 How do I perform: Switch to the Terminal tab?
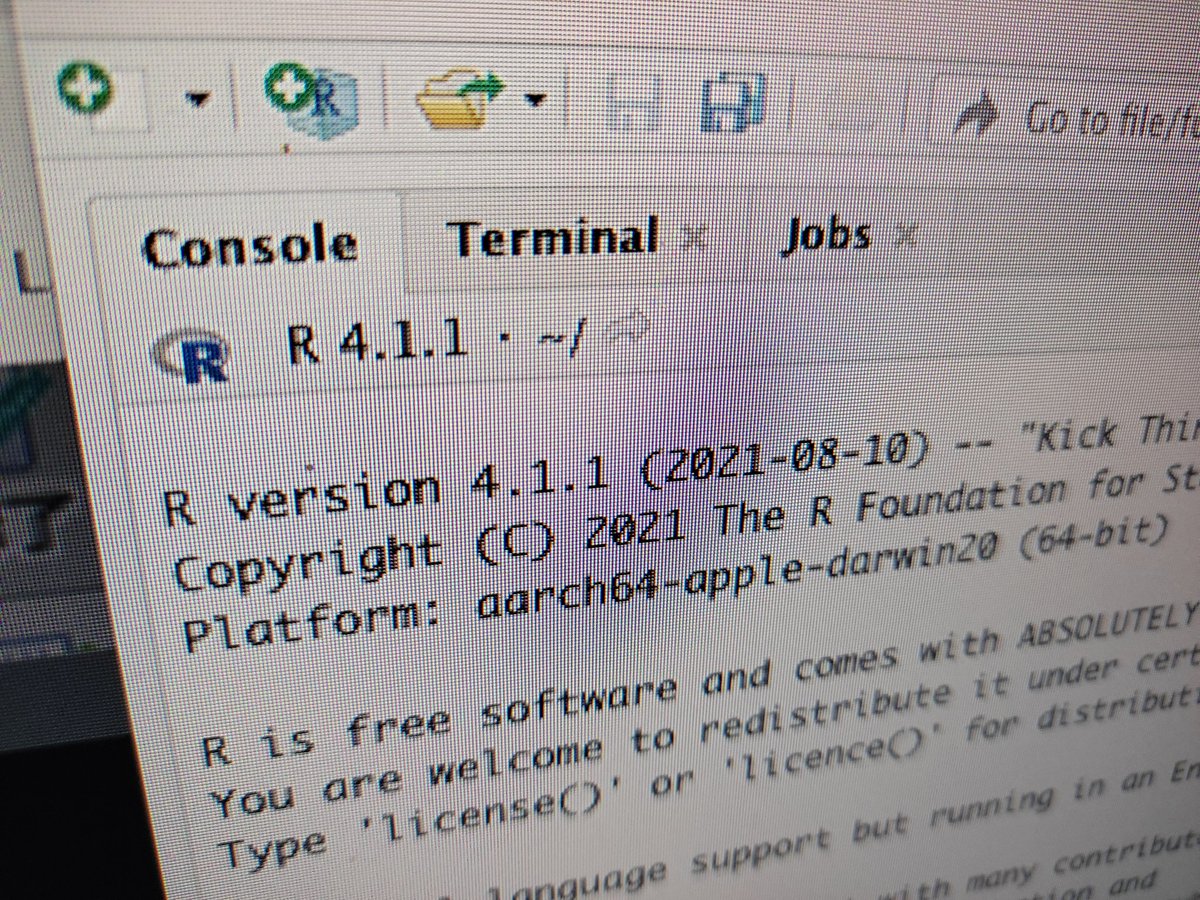[x=552, y=237]
